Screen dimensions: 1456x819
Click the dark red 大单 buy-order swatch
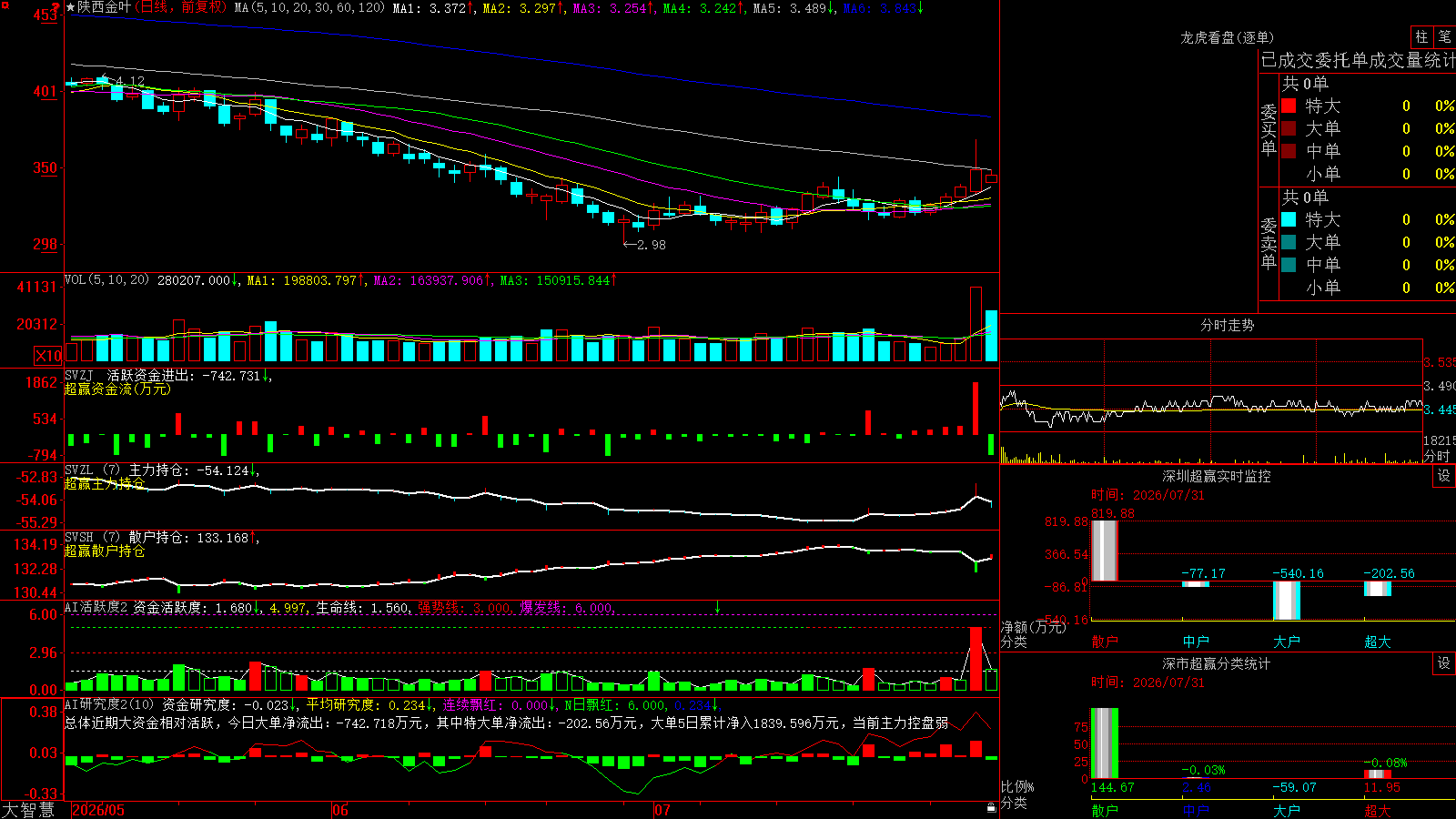[1289, 128]
